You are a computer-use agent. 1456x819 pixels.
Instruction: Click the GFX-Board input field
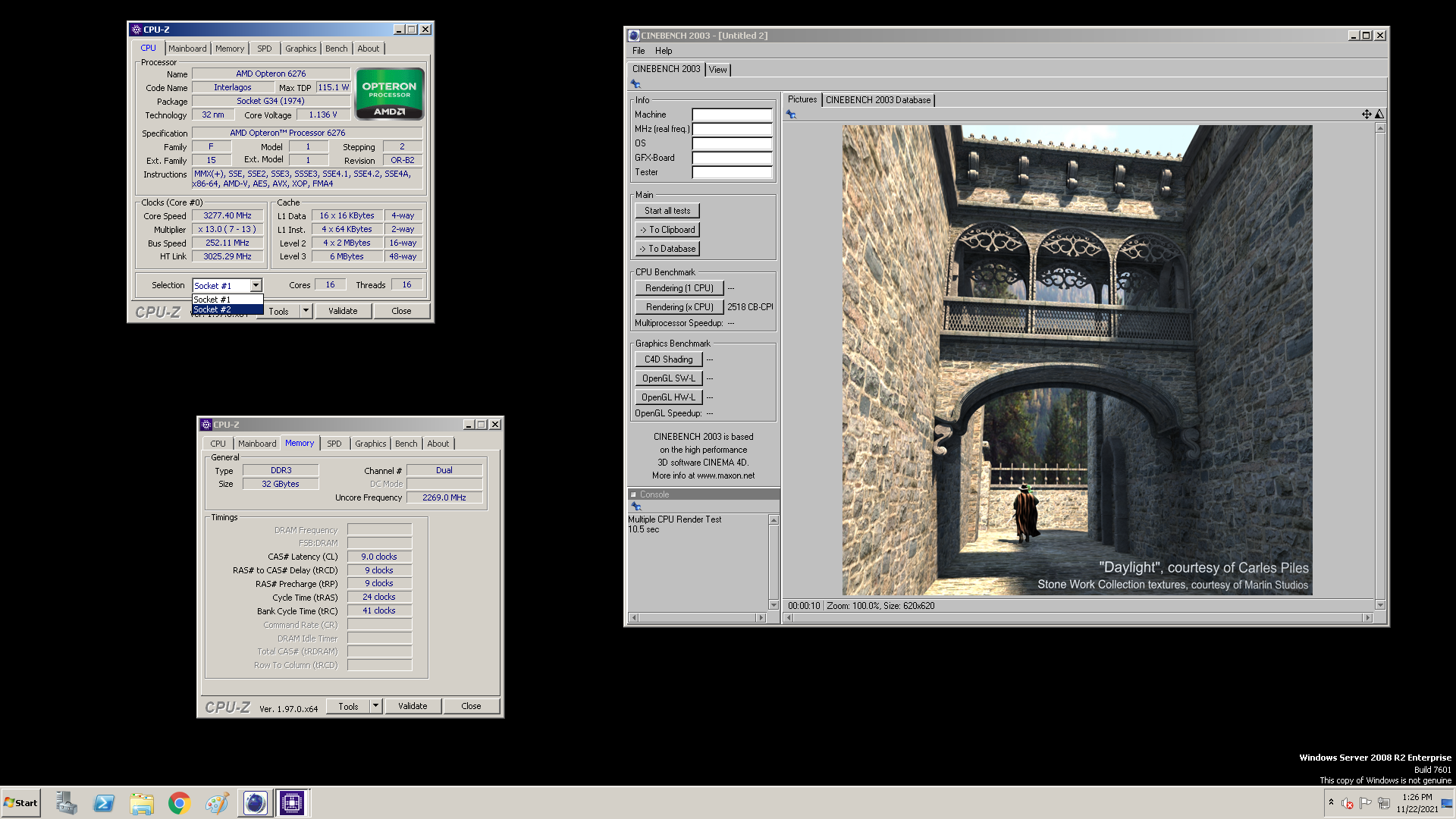click(732, 158)
